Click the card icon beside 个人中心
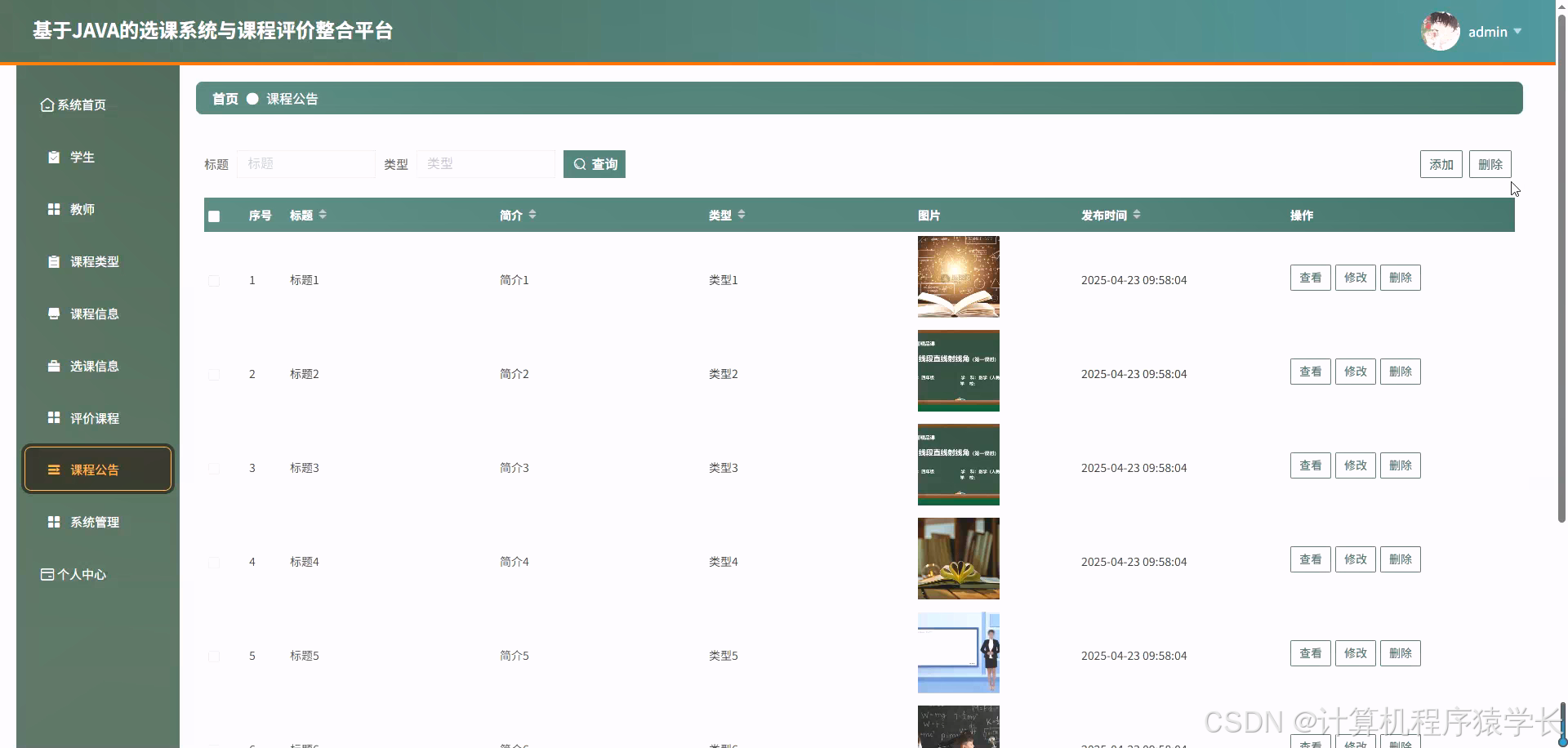This screenshot has height=748, width=1568. pyautogui.click(x=47, y=574)
